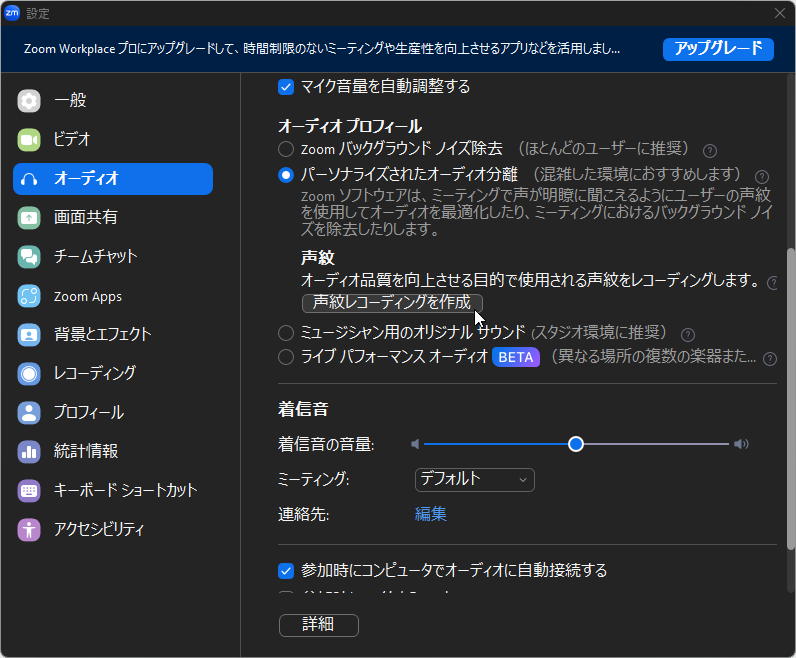Click the BETA badge label

(x=516, y=357)
